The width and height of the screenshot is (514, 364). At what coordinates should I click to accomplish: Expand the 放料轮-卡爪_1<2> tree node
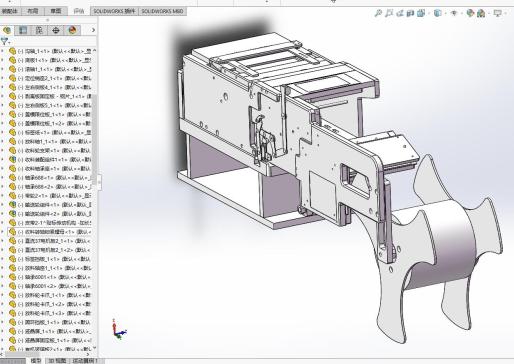[3, 304]
